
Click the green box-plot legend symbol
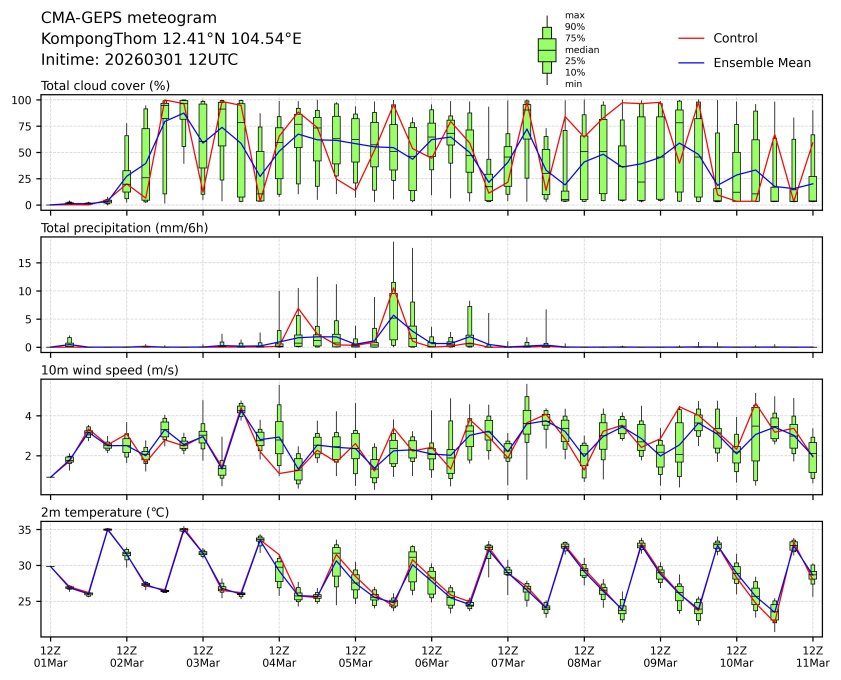[x=546, y=49]
